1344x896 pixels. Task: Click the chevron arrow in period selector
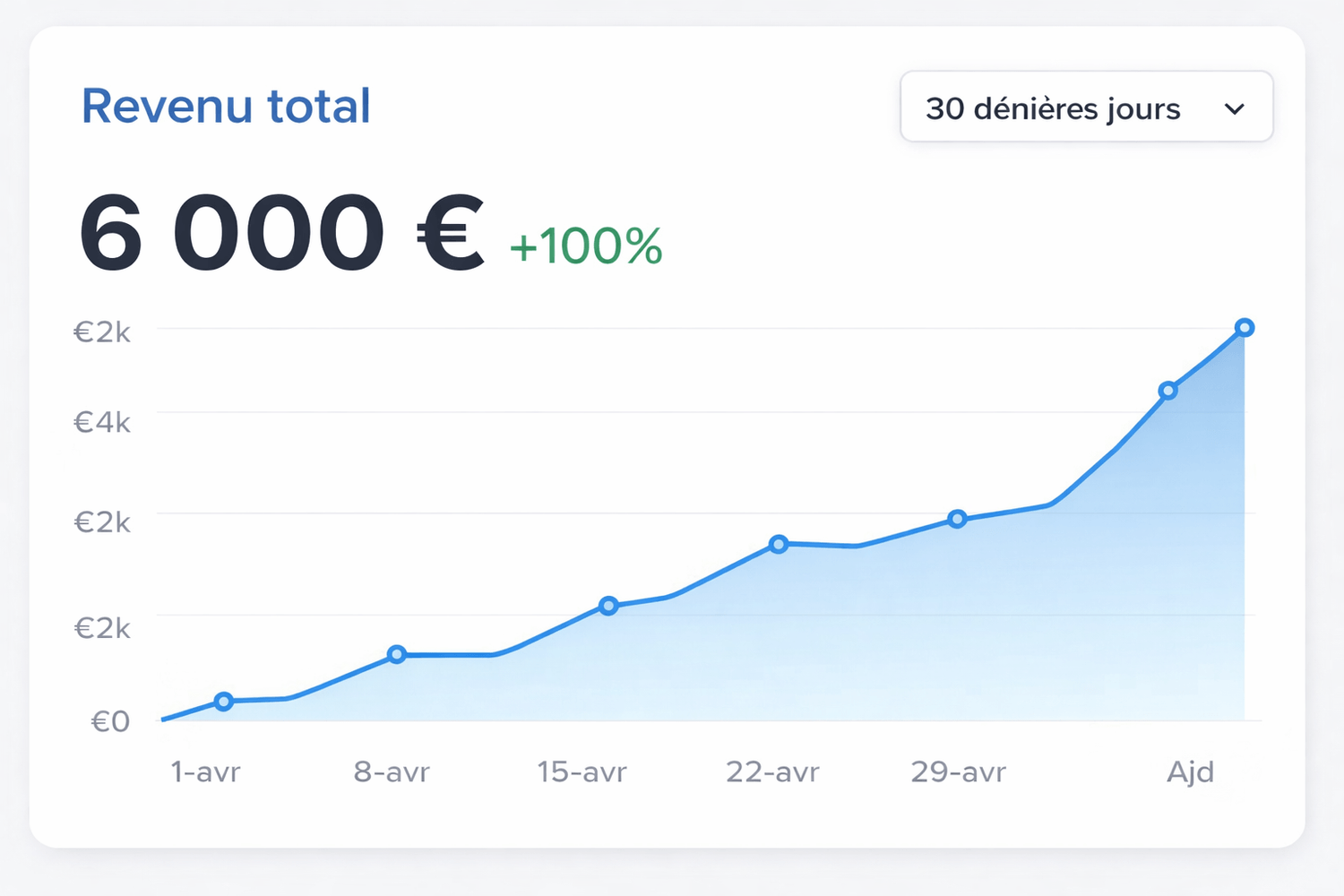[1235, 109]
